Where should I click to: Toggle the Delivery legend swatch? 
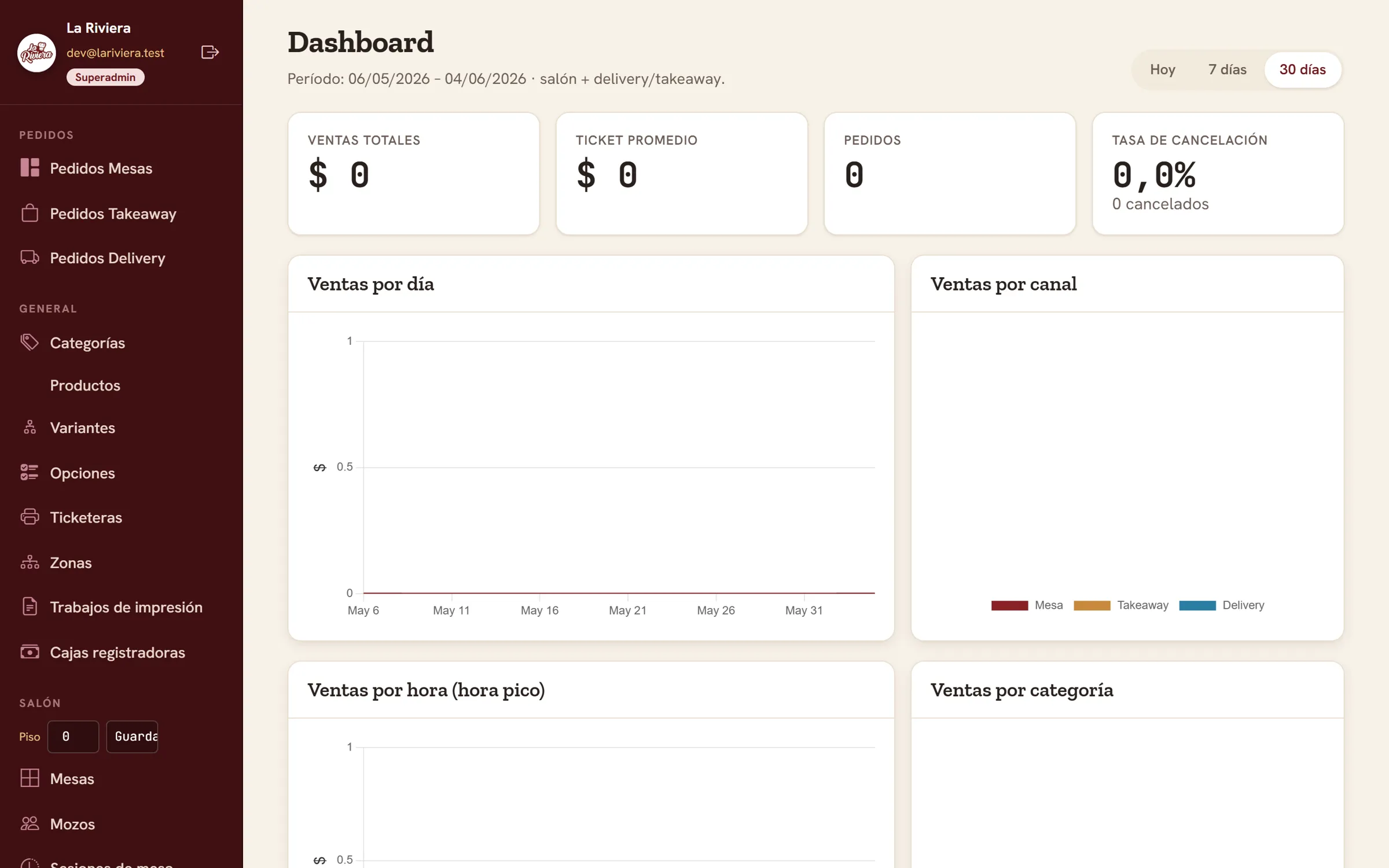click(x=1197, y=605)
